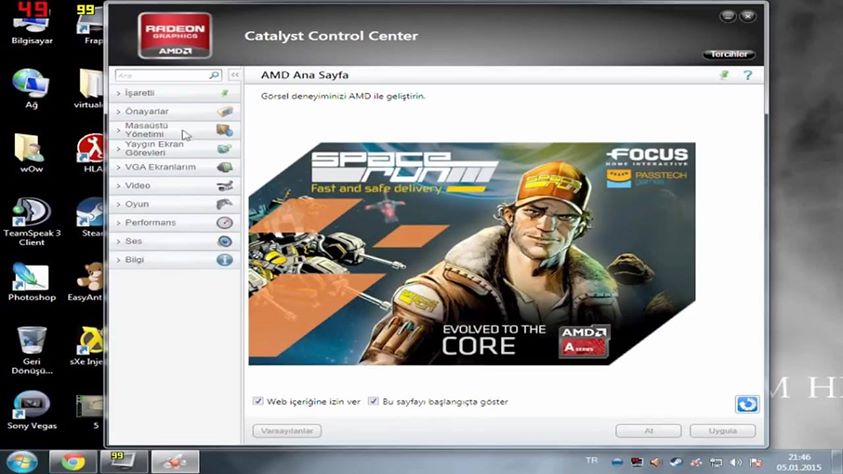
Task: Open the Ağ network desktop icon
Action: coord(31,89)
